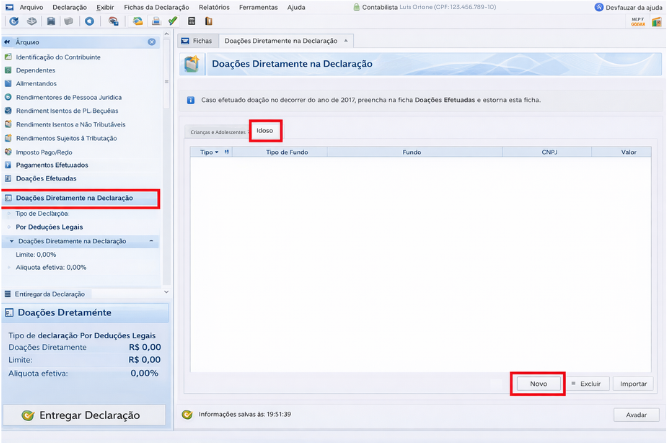Click the Dependentes icon in the sidebar
The image size is (667, 443).
coord(8,70)
